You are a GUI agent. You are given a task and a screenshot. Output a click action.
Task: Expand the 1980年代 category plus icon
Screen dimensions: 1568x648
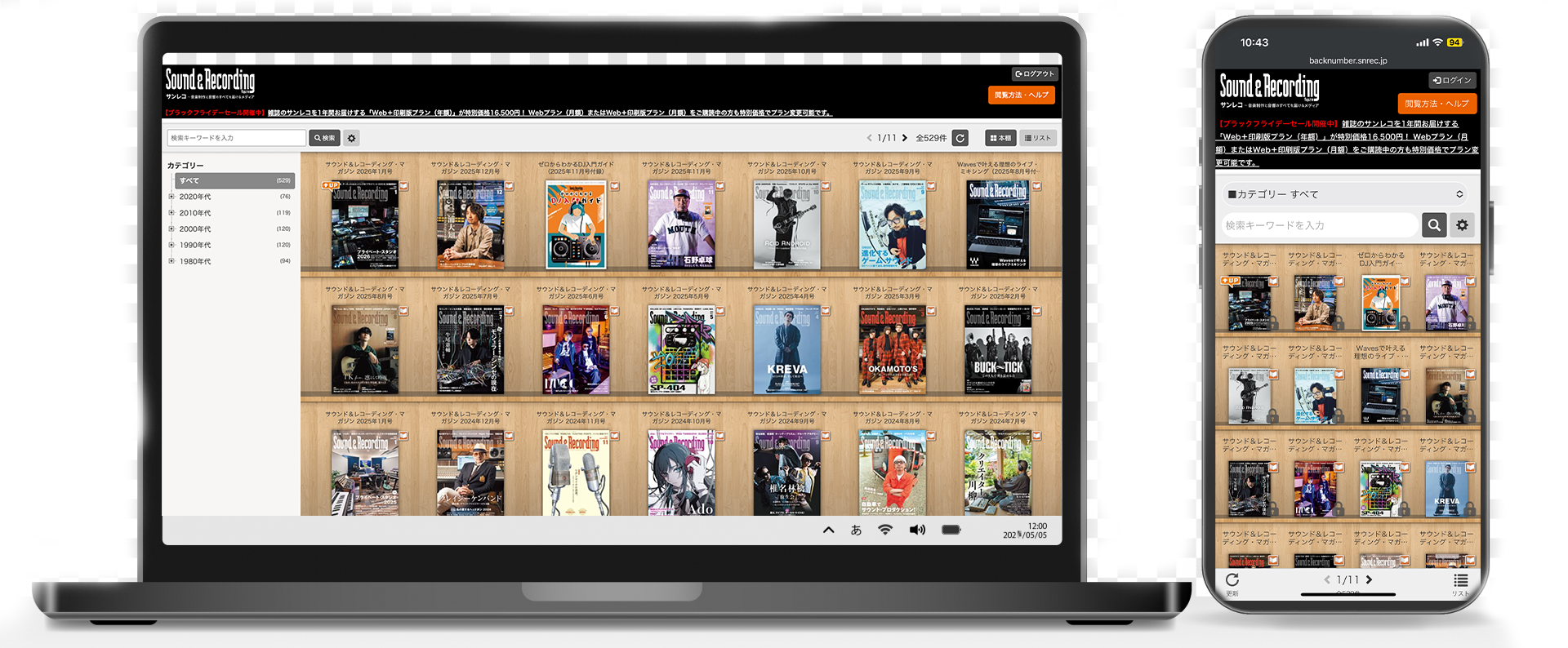[x=171, y=261]
